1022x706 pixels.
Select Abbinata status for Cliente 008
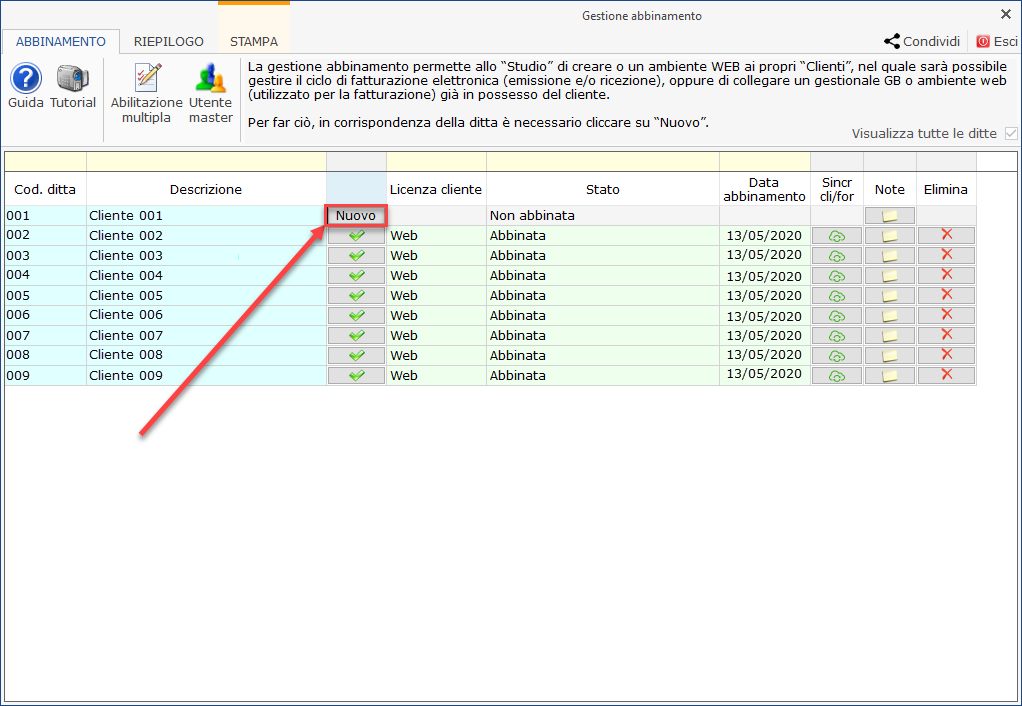tap(603, 355)
